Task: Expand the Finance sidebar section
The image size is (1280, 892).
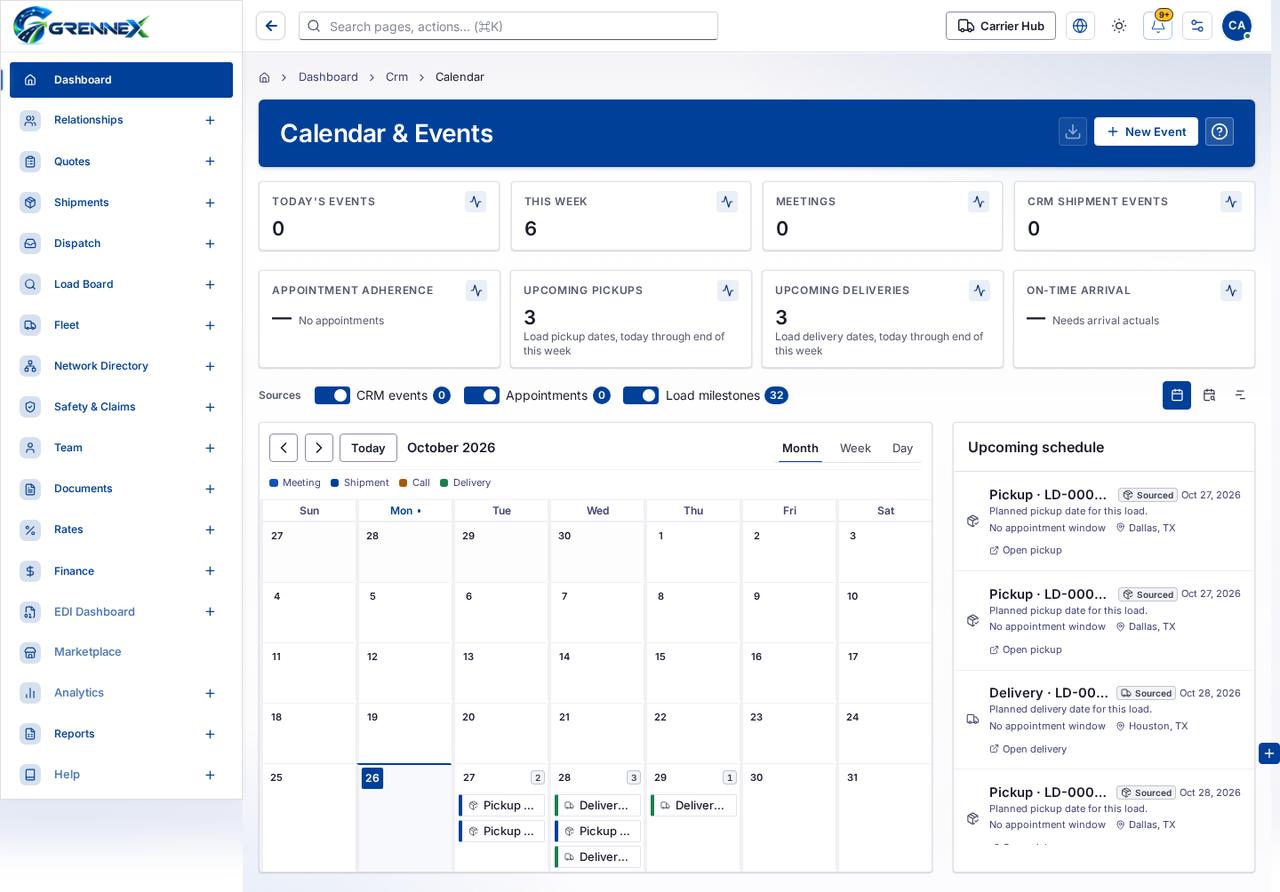Action: click(210, 571)
